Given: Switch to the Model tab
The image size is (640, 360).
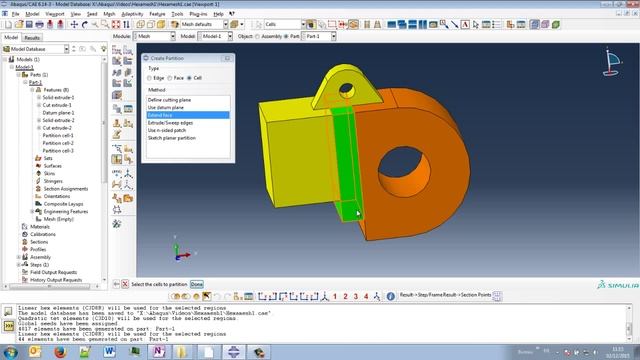Looking at the screenshot, I should tap(11, 37).
